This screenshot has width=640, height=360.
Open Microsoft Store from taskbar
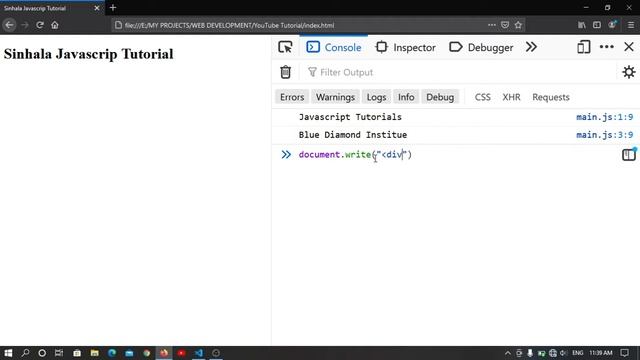[77, 353]
